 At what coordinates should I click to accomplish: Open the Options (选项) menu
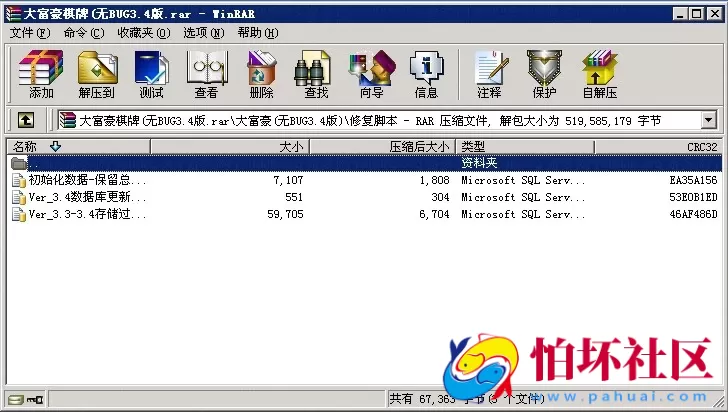[x=203, y=33]
